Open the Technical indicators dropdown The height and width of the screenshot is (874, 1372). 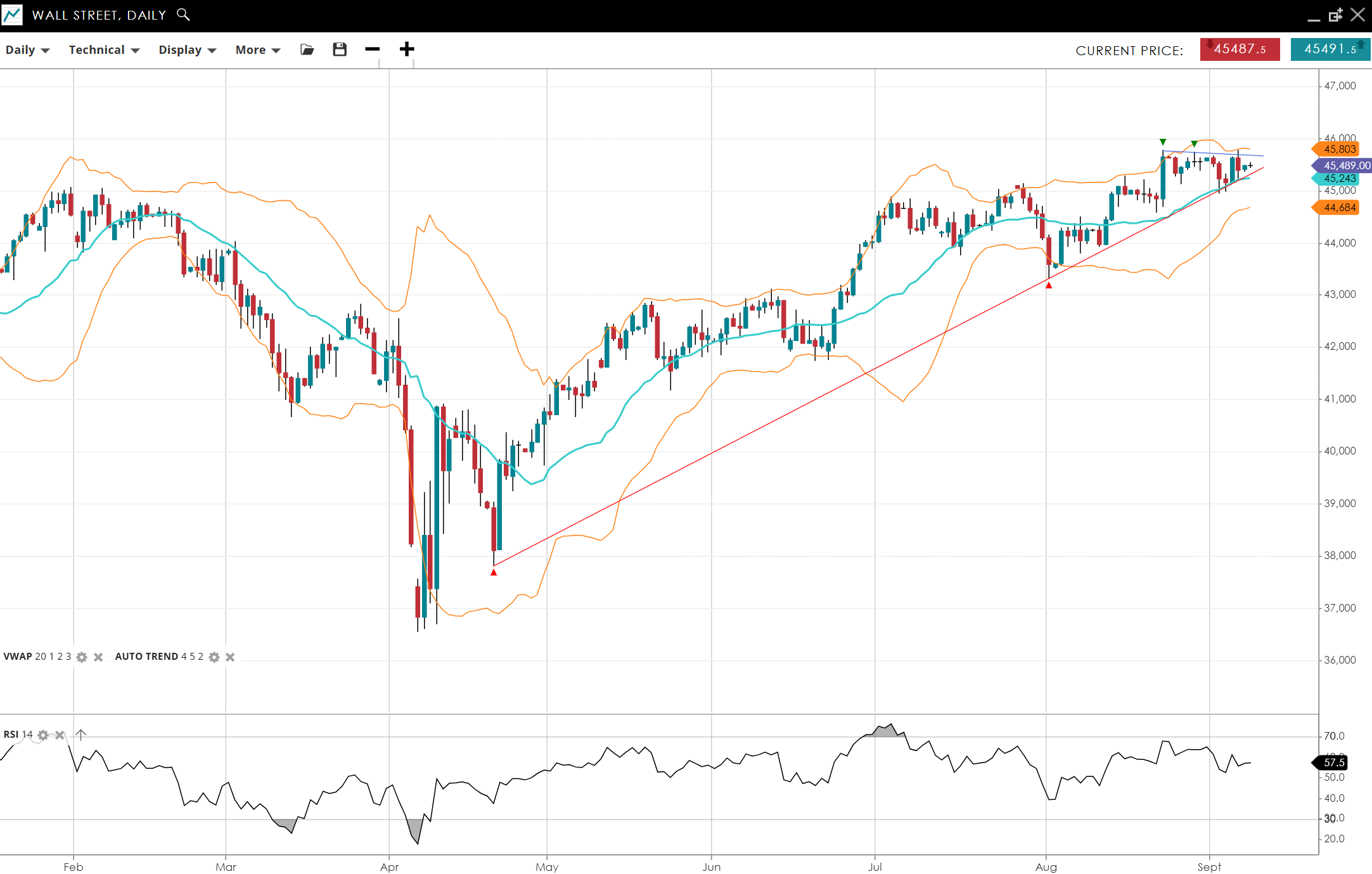point(104,50)
